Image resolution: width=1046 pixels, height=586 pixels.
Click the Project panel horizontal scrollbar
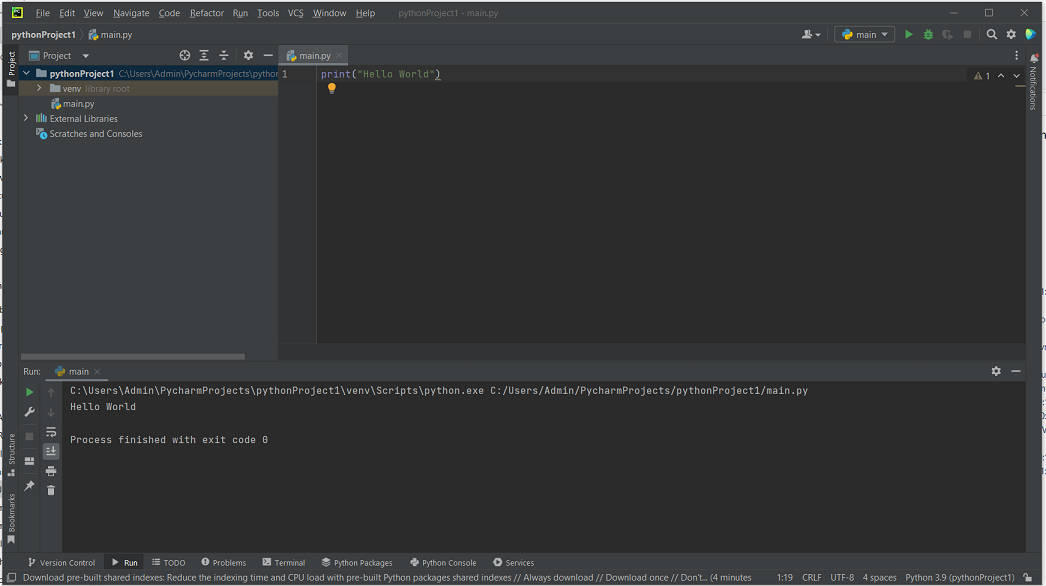click(133, 356)
